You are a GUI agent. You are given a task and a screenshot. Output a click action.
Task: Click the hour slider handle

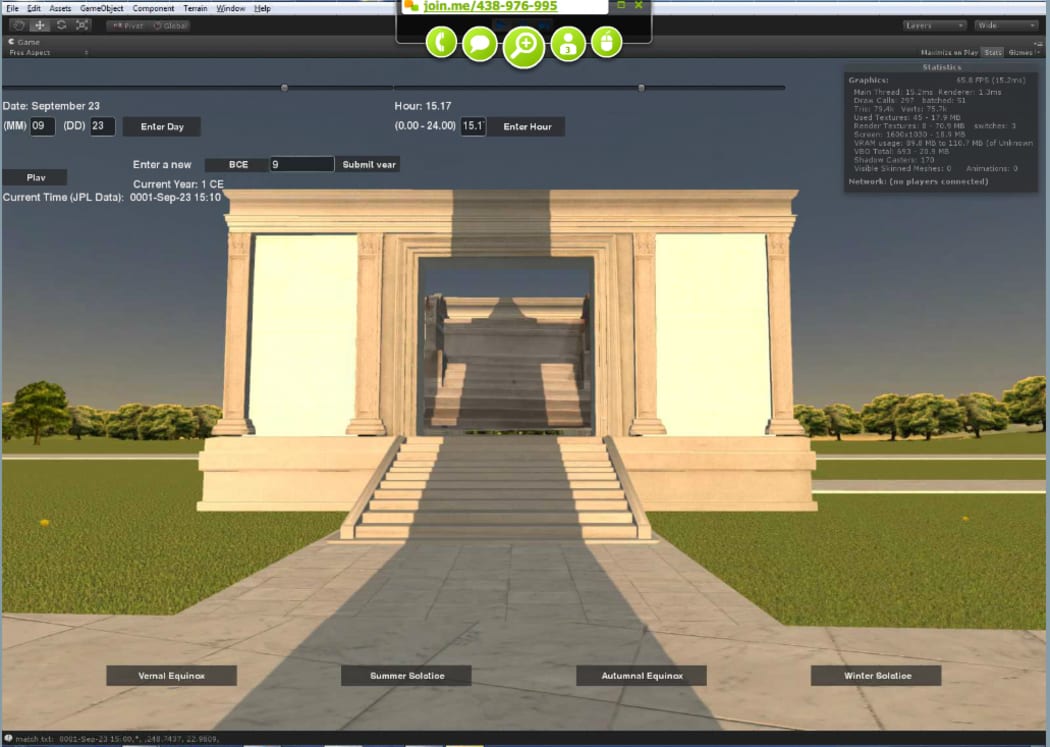[641, 88]
